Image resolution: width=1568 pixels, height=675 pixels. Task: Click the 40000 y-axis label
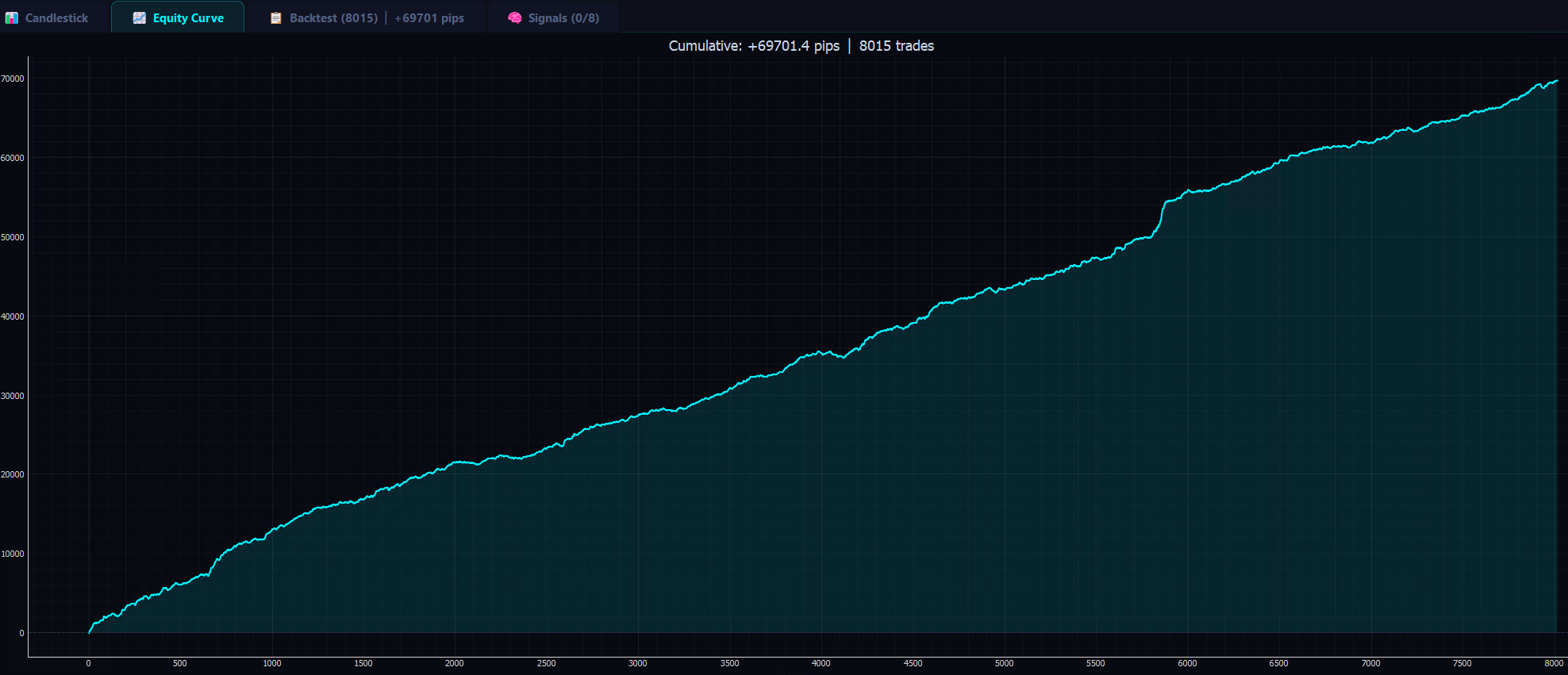[x=13, y=316]
